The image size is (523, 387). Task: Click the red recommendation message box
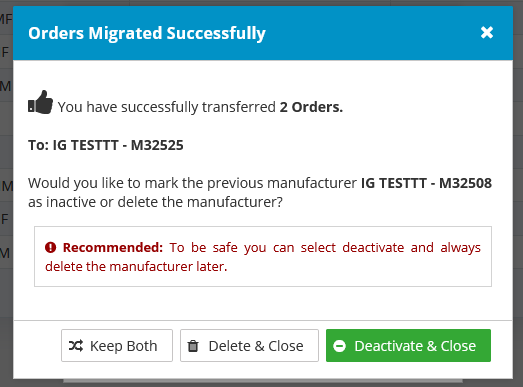pyautogui.click(x=263, y=256)
